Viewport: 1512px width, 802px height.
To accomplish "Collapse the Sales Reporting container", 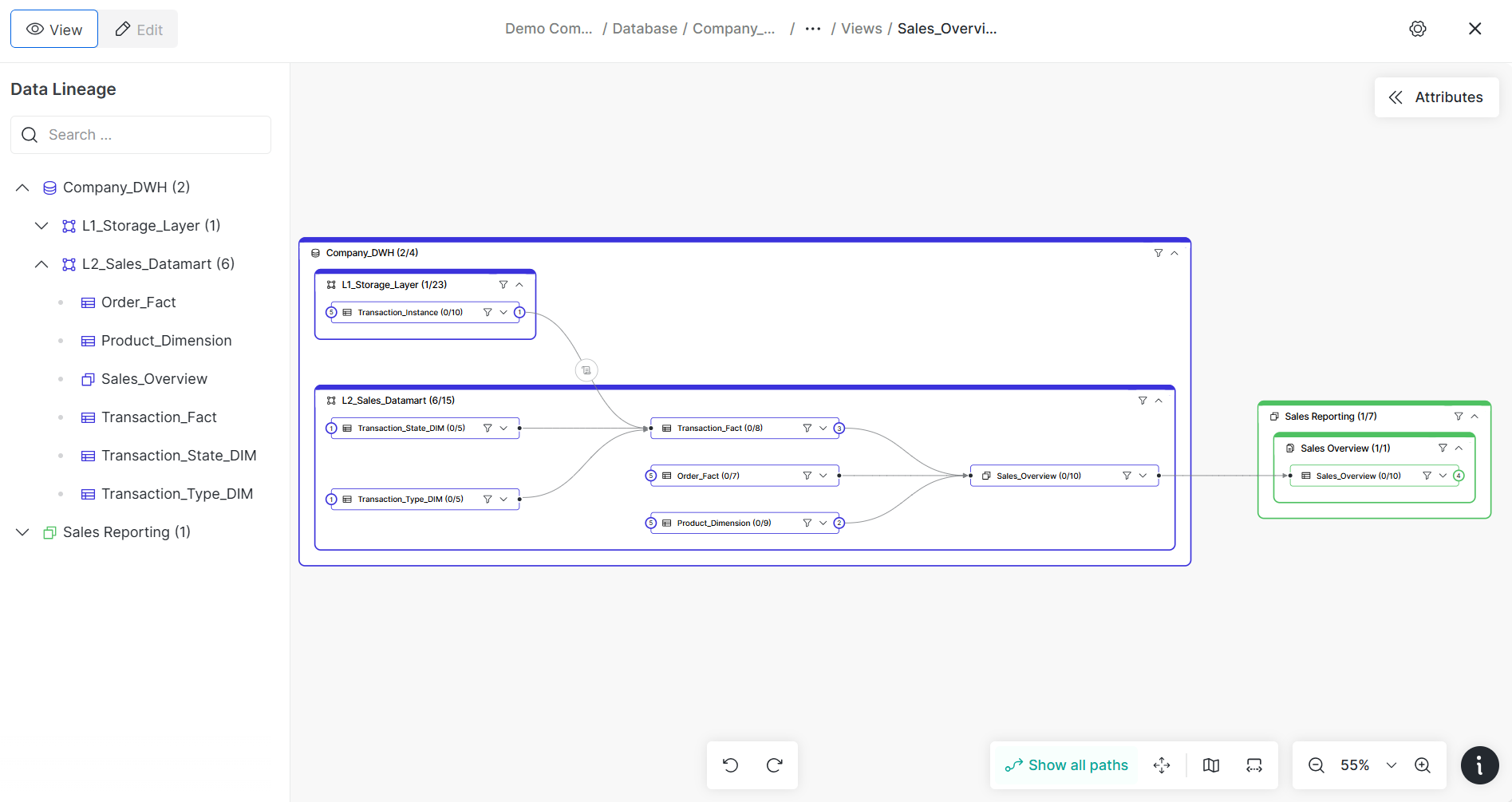I will pos(1474,417).
